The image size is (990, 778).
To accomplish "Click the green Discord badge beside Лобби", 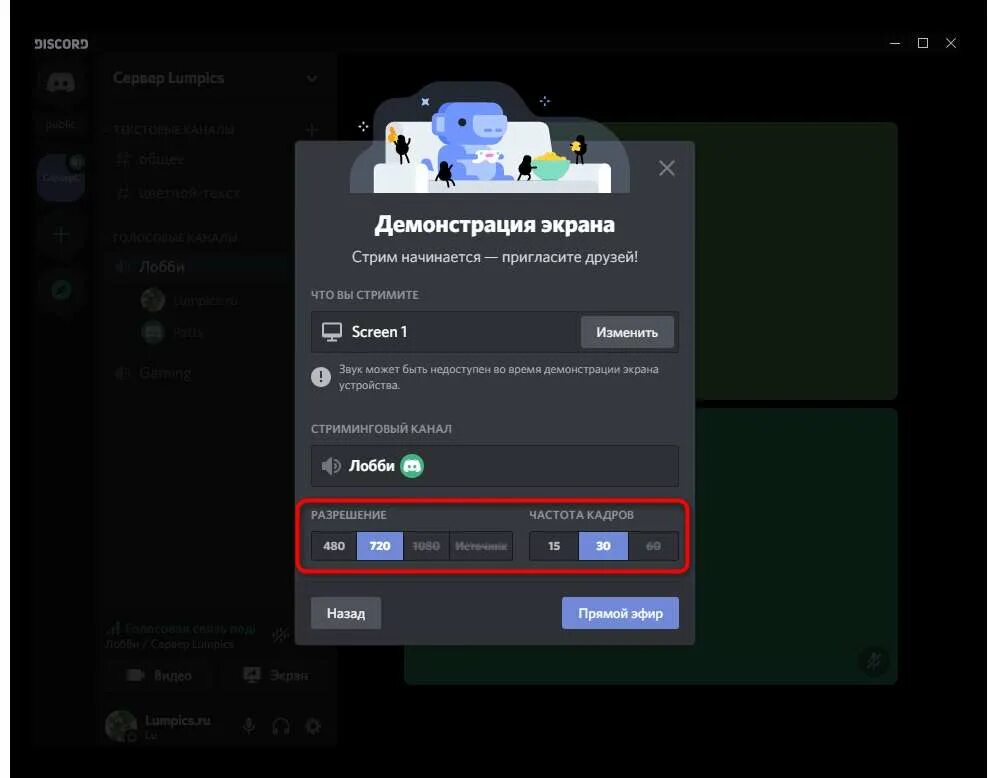I will (x=412, y=466).
